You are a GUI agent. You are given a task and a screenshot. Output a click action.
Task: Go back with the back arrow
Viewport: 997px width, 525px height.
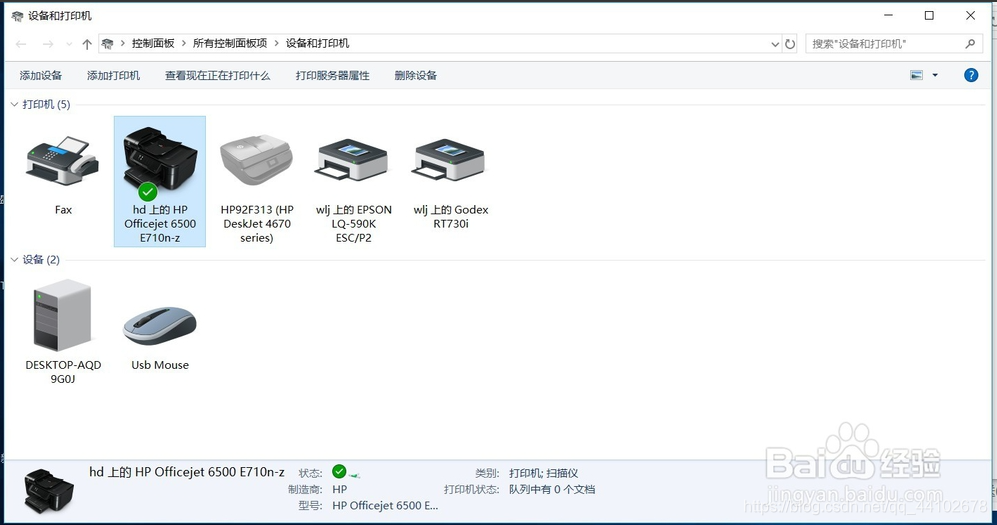coord(21,44)
